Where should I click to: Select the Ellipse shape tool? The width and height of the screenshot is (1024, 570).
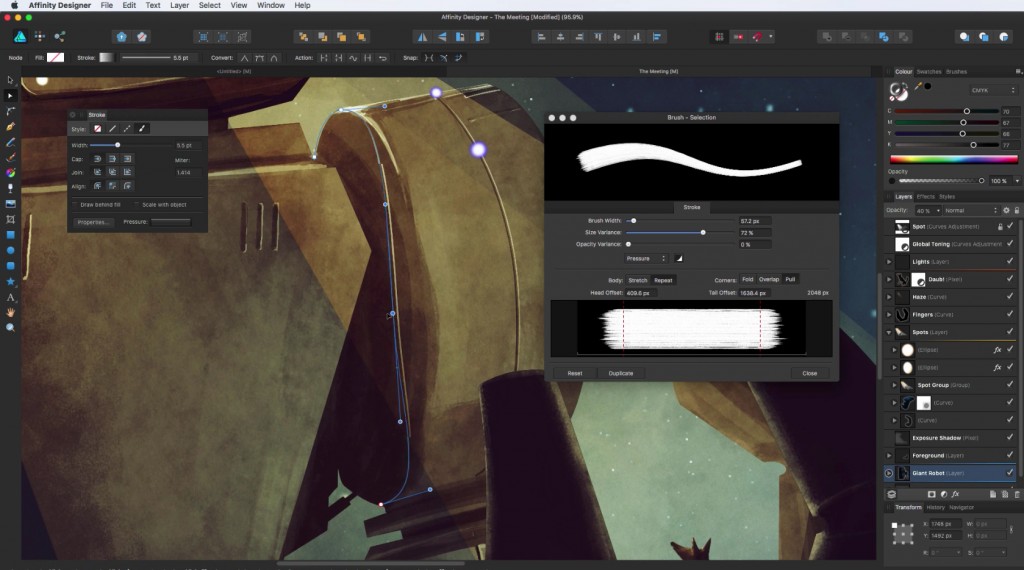click(10, 250)
